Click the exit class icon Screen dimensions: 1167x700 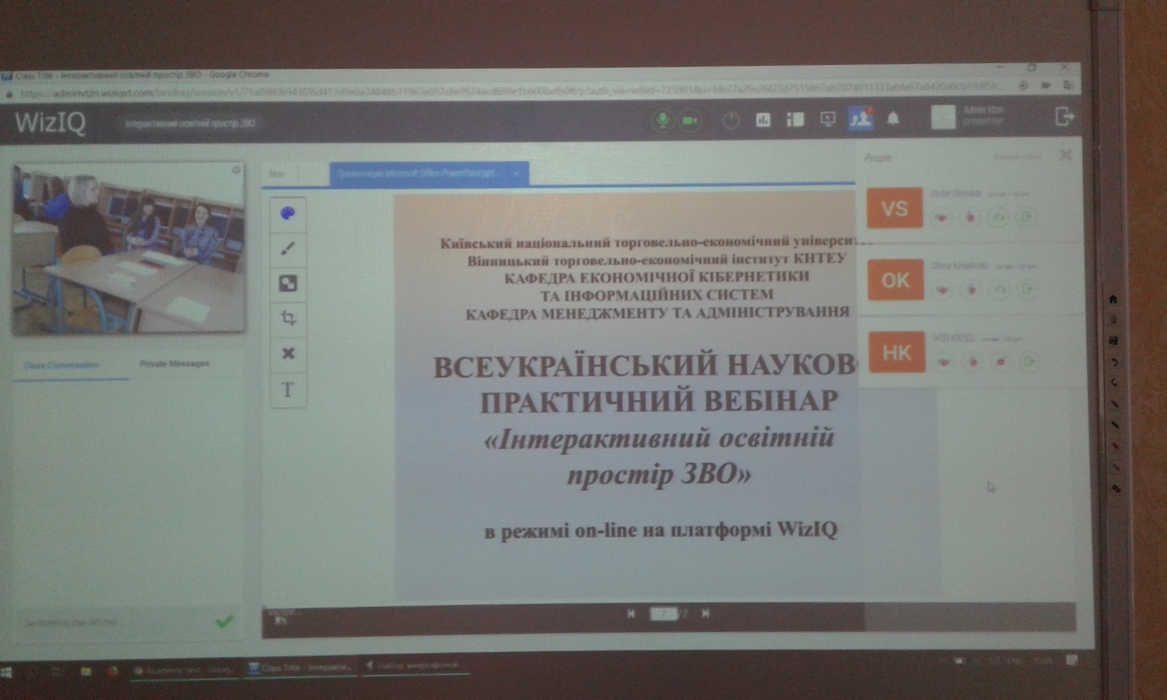[x=1064, y=117]
